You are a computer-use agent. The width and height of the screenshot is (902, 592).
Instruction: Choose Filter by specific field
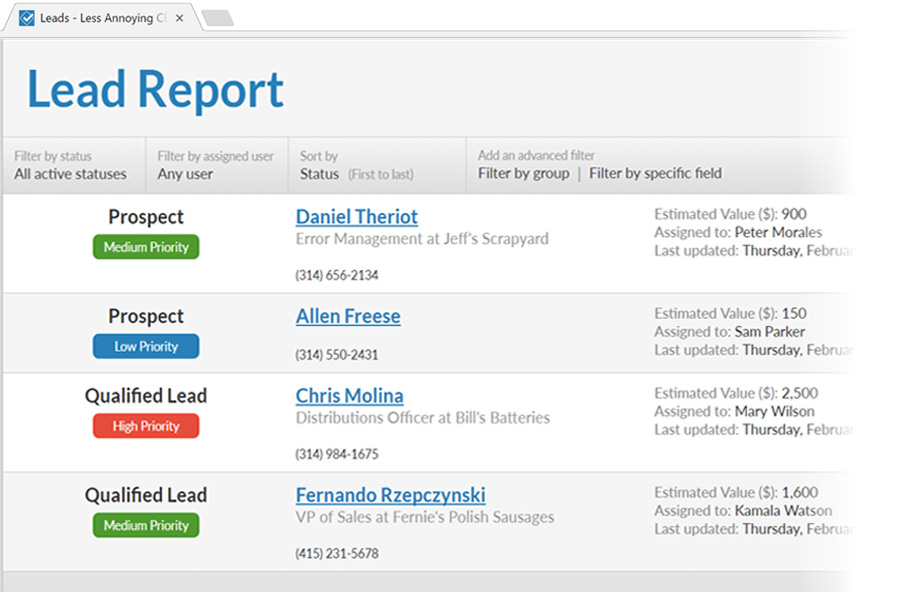coord(655,174)
